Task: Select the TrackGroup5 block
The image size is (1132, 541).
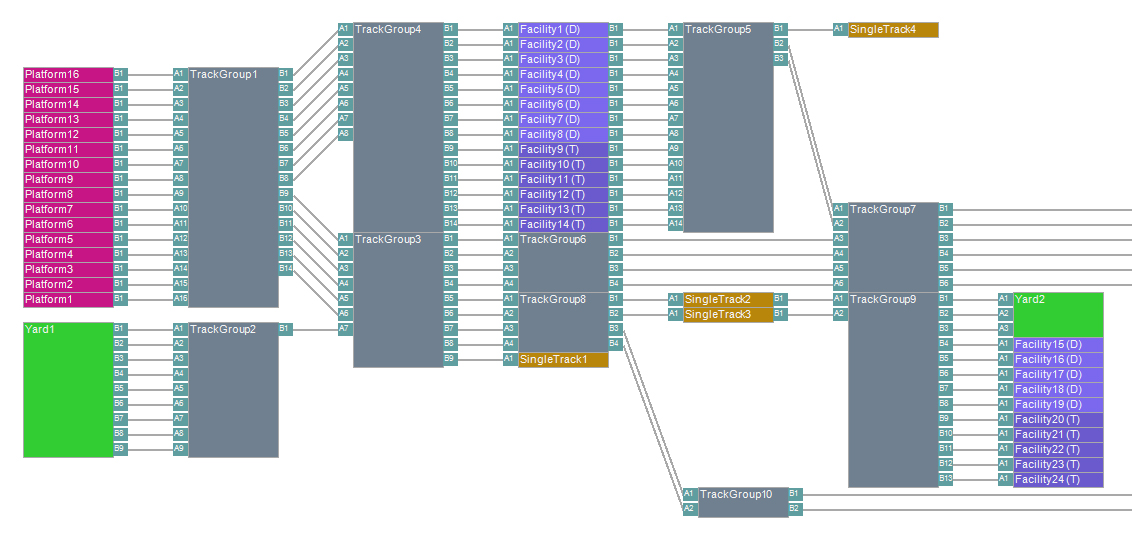Action: point(728,127)
